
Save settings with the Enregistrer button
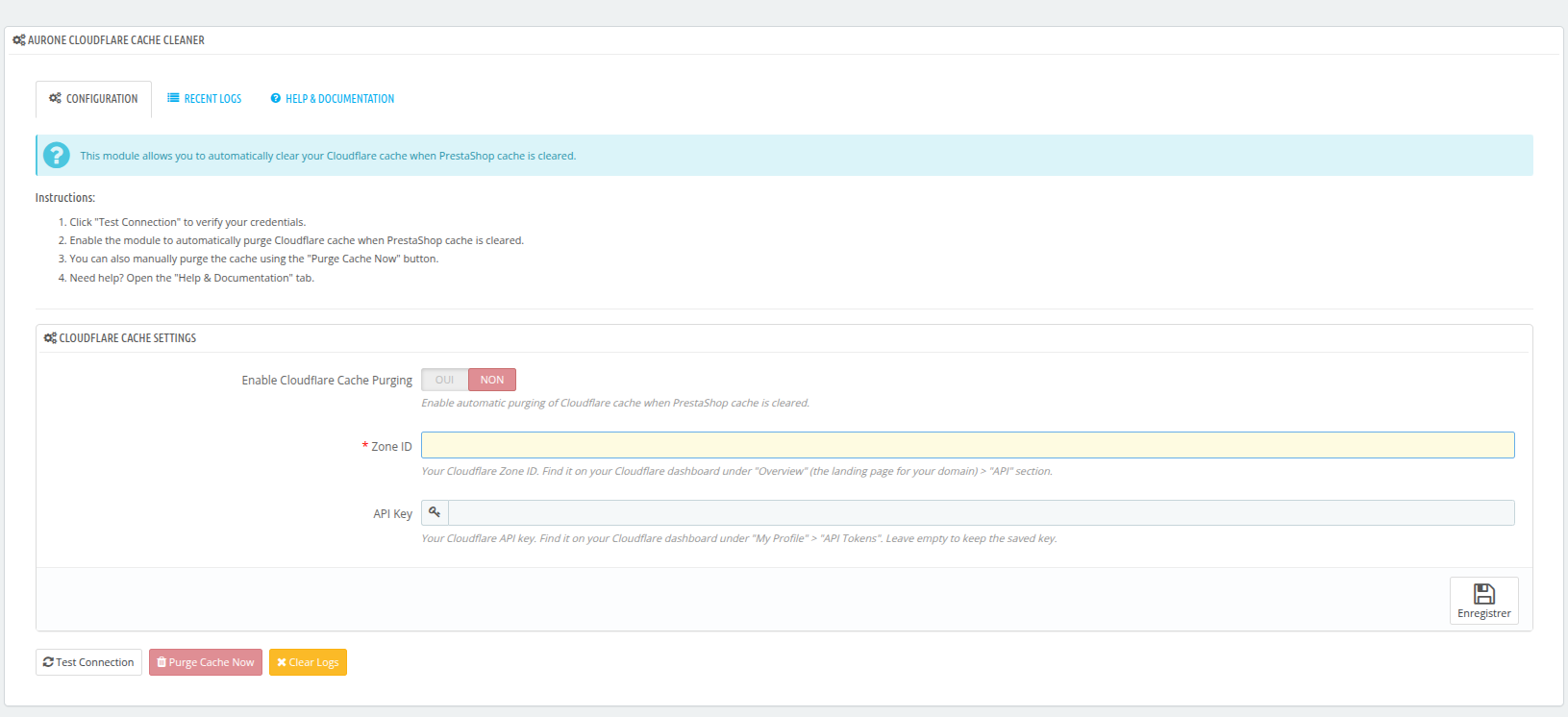1483,601
